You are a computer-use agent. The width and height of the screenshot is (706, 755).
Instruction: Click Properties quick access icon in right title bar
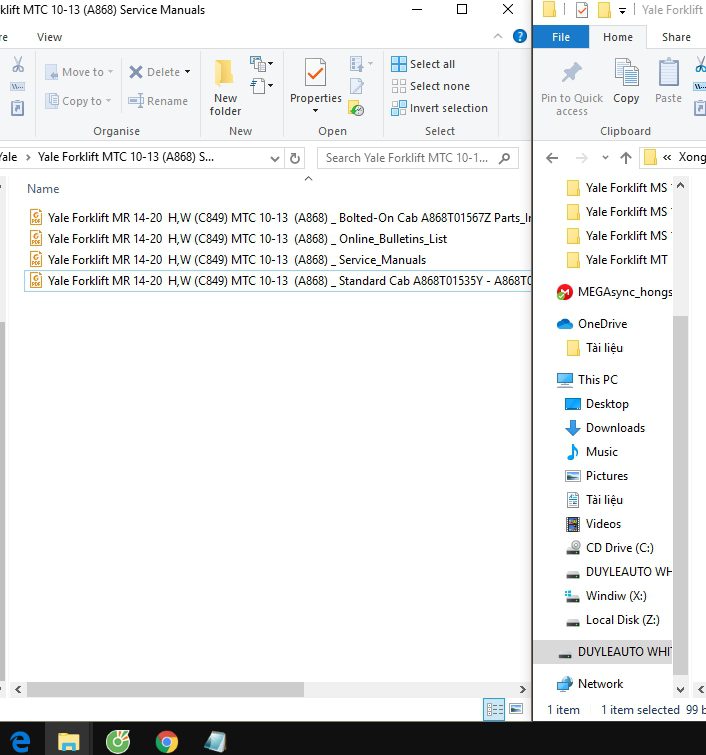tap(582, 10)
